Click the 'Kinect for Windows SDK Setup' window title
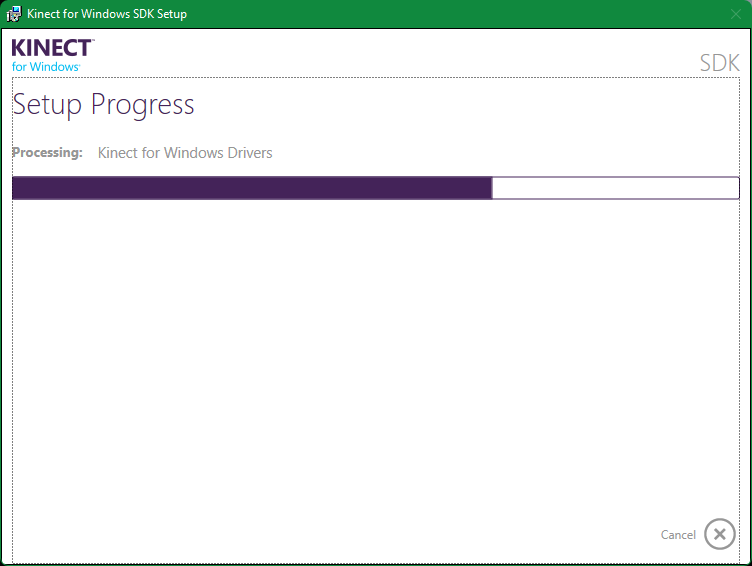Viewport: 752px width, 566px height. tap(107, 14)
